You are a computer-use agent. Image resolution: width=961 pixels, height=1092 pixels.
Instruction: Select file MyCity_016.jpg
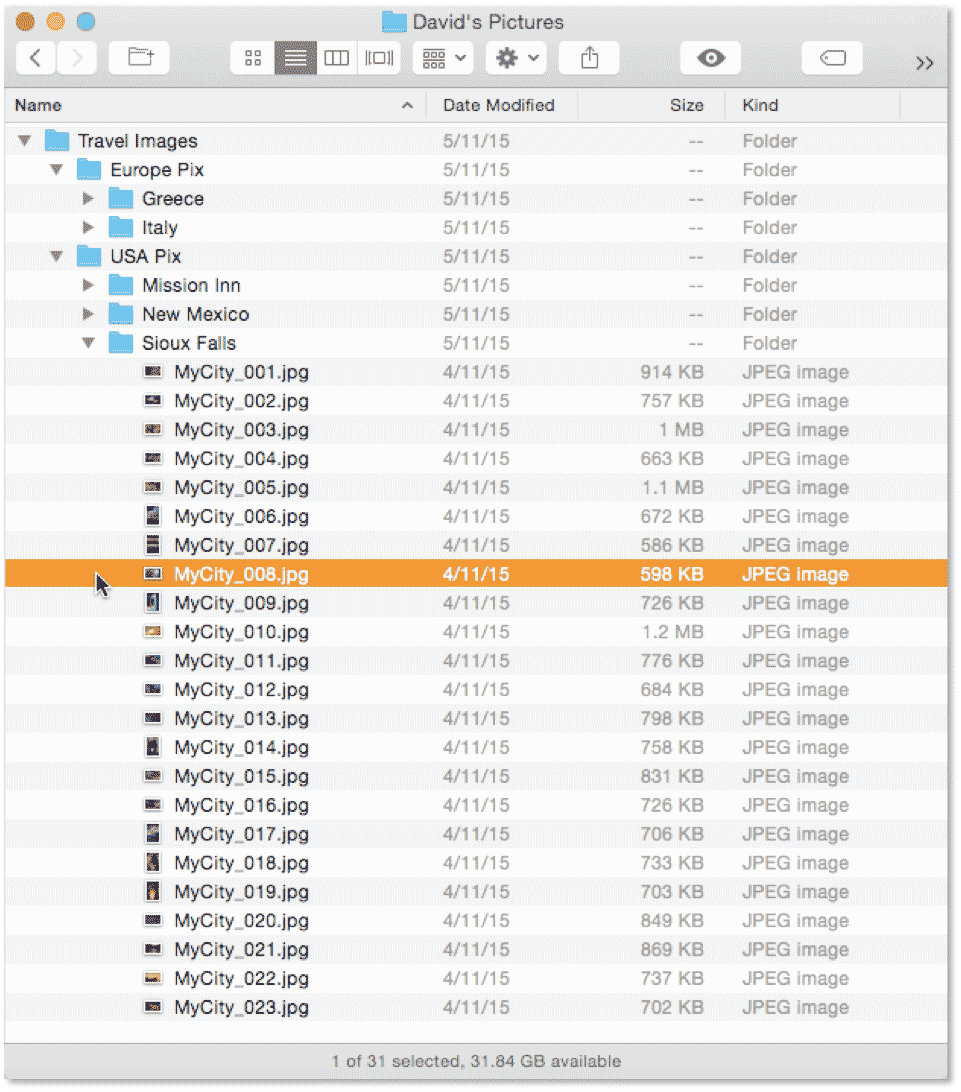pyautogui.click(x=476, y=805)
